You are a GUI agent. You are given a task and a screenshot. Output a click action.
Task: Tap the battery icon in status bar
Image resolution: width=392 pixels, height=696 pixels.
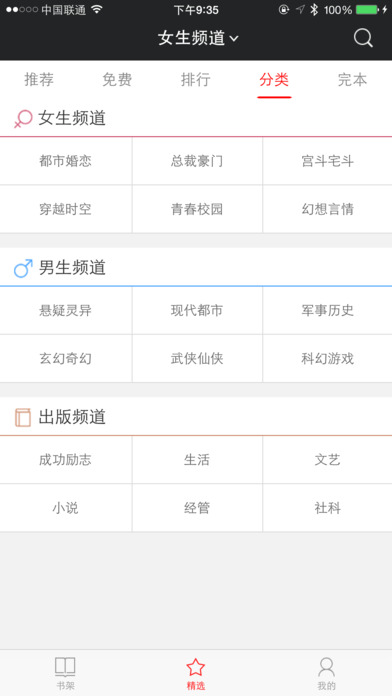click(x=367, y=9)
